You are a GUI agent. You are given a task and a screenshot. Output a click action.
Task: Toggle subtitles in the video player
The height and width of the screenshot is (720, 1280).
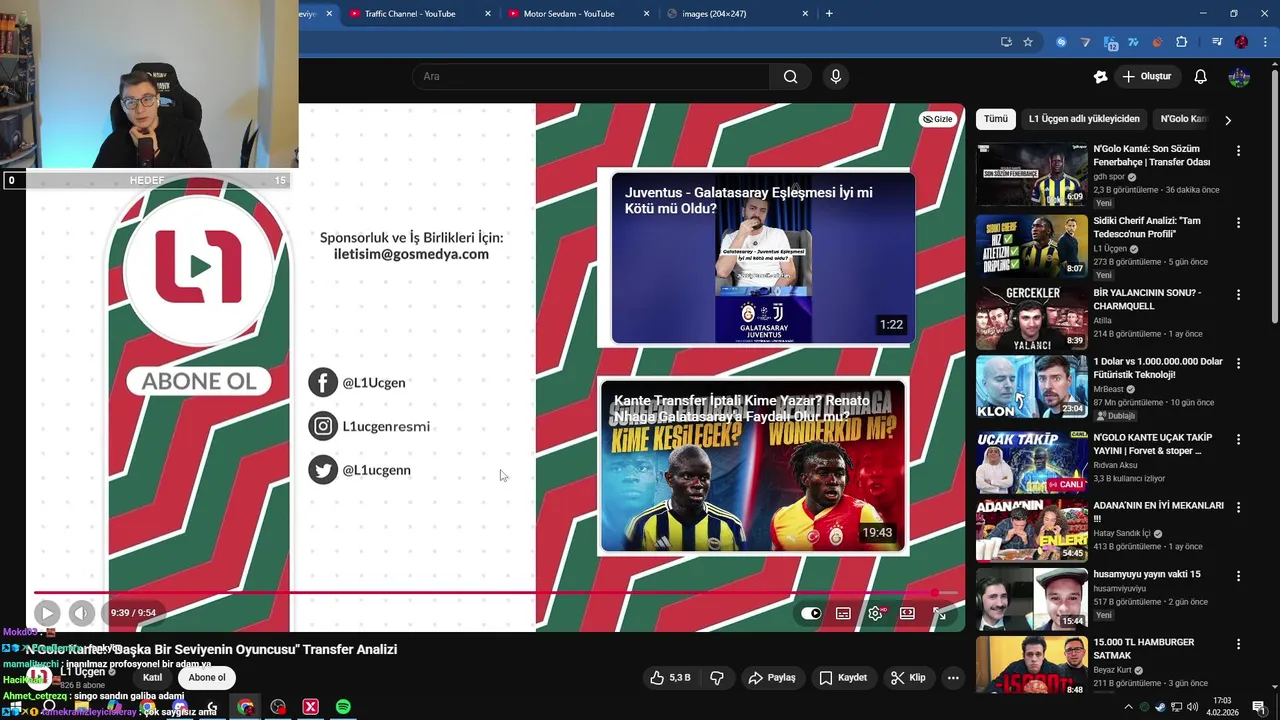[x=843, y=613]
